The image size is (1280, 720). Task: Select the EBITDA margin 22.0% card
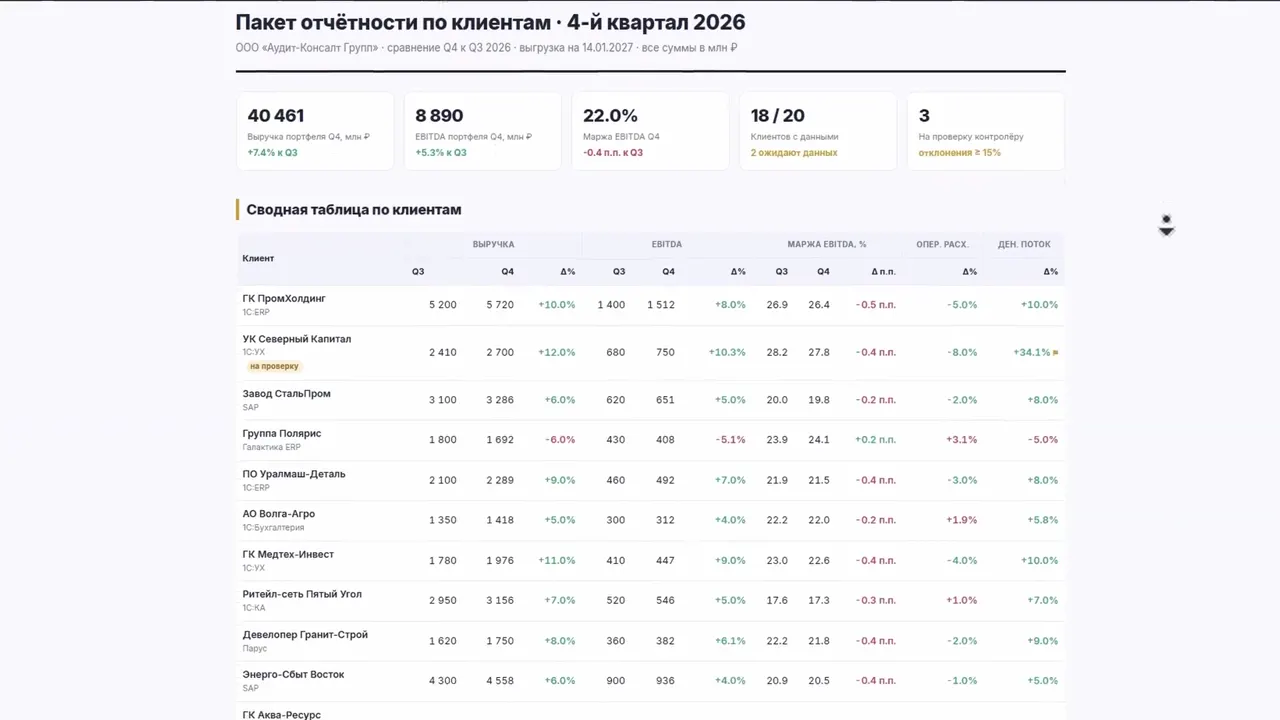(651, 131)
